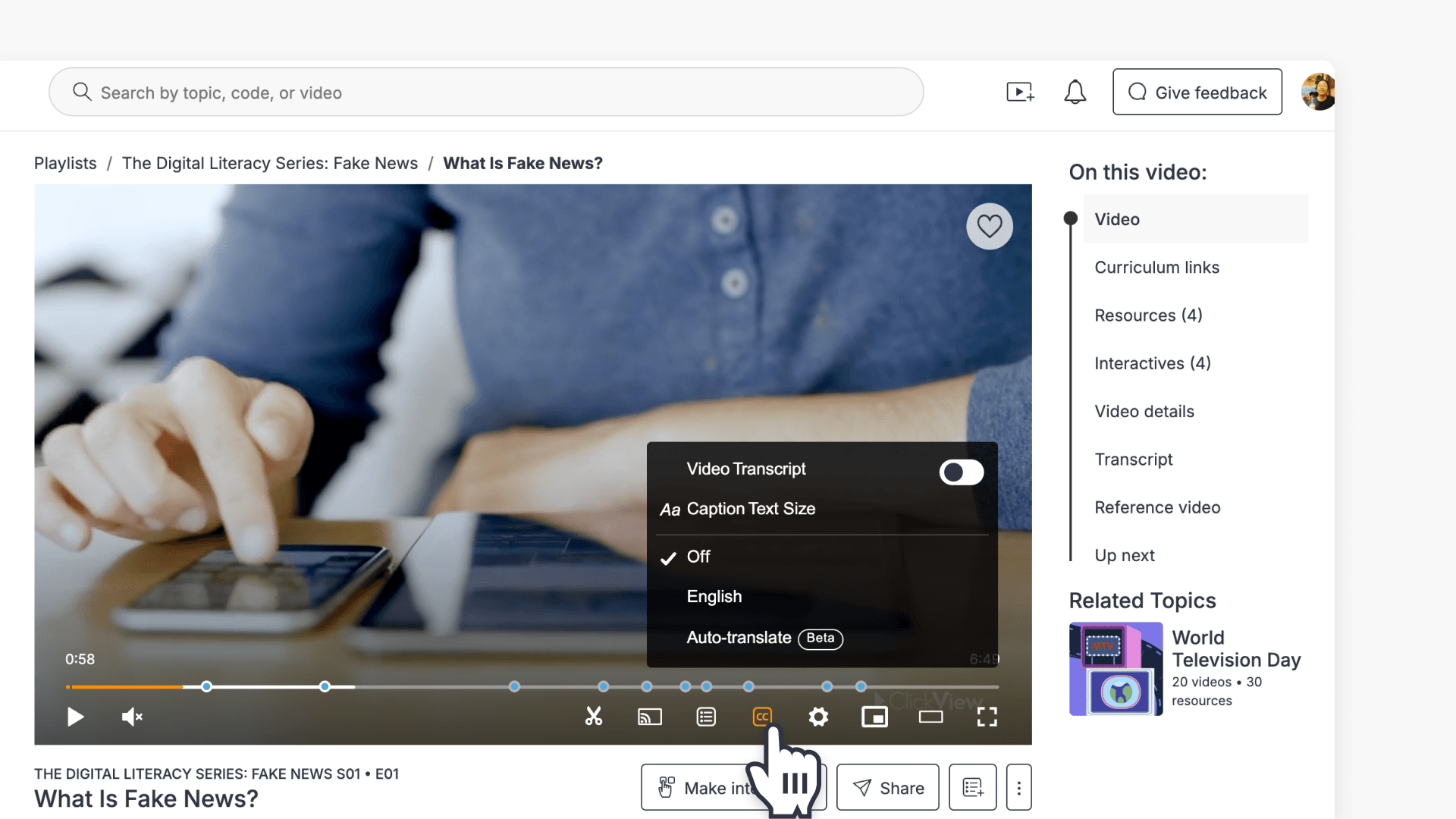Go to Playlists breadcrumb

tap(65, 163)
